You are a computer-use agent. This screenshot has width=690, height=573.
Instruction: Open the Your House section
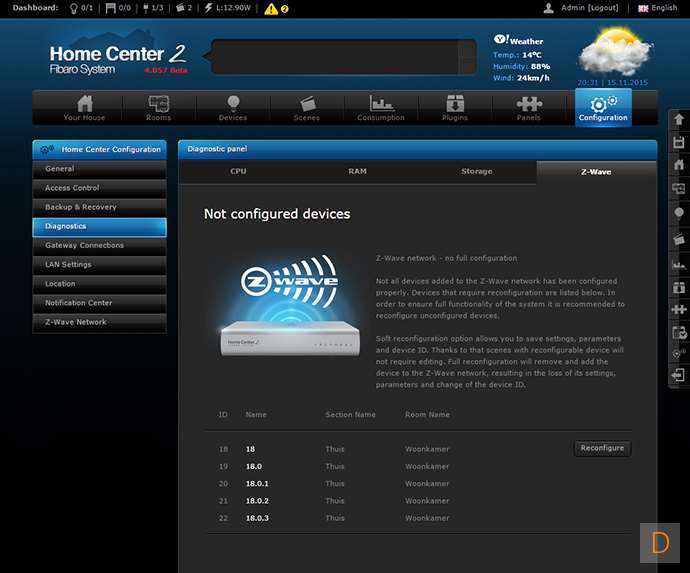click(84, 108)
